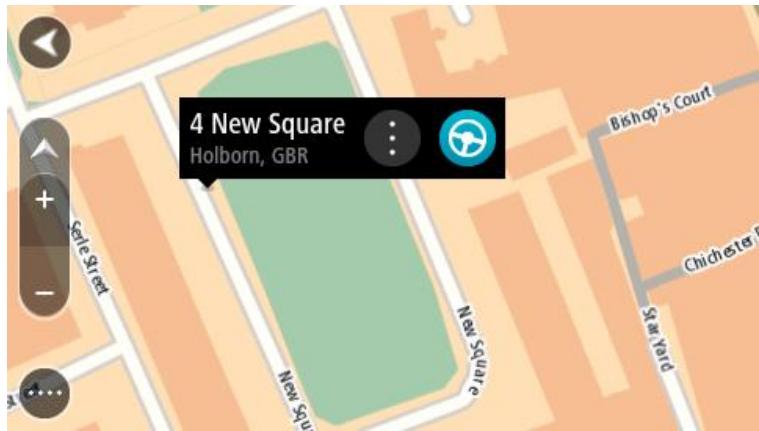Tap the New Square label below the garden's left road

tap(296, 400)
